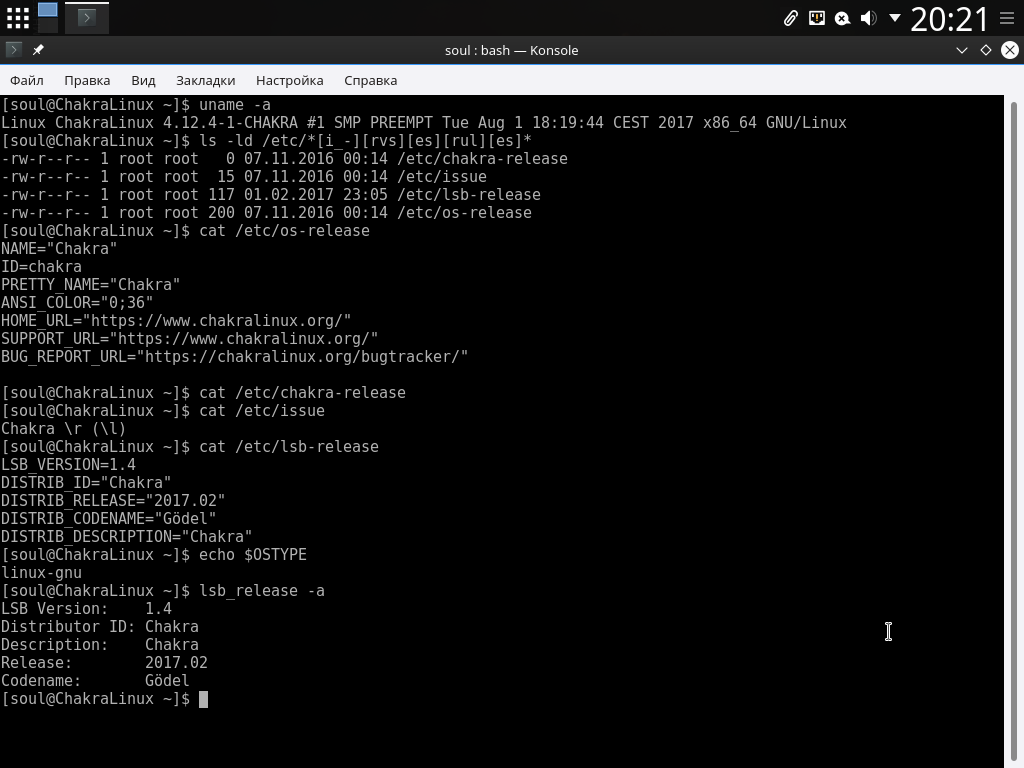Toggle the pin window on all desktops
The width and height of the screenshot is (1024, 768).
click(x=38, y=50)
